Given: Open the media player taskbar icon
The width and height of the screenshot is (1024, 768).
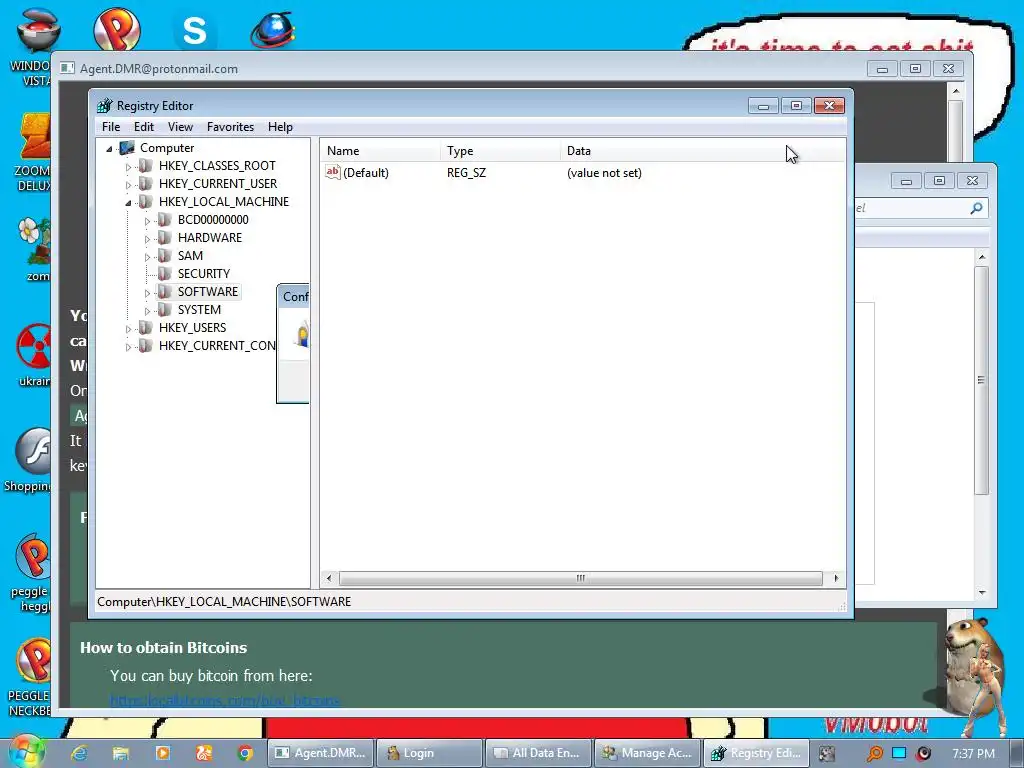Looking at the screenshot, I should click(163, 753).
